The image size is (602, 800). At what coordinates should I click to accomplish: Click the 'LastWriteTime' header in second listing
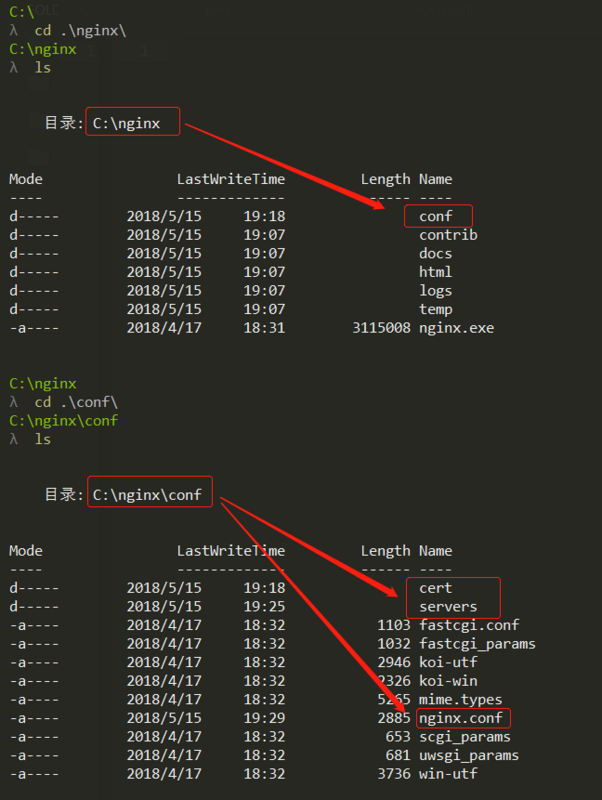[231, 551]
